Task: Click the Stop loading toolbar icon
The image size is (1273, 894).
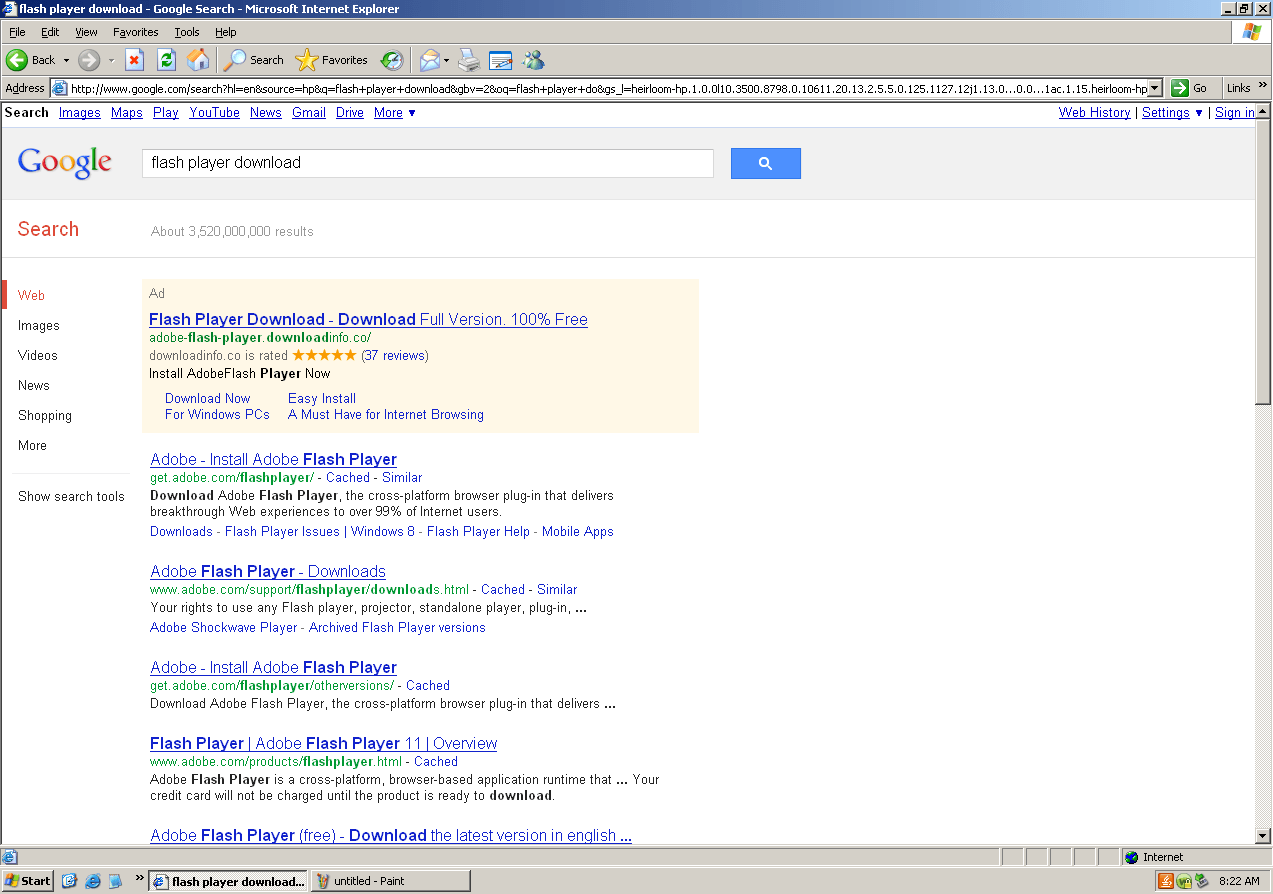Action: [134, 60]
